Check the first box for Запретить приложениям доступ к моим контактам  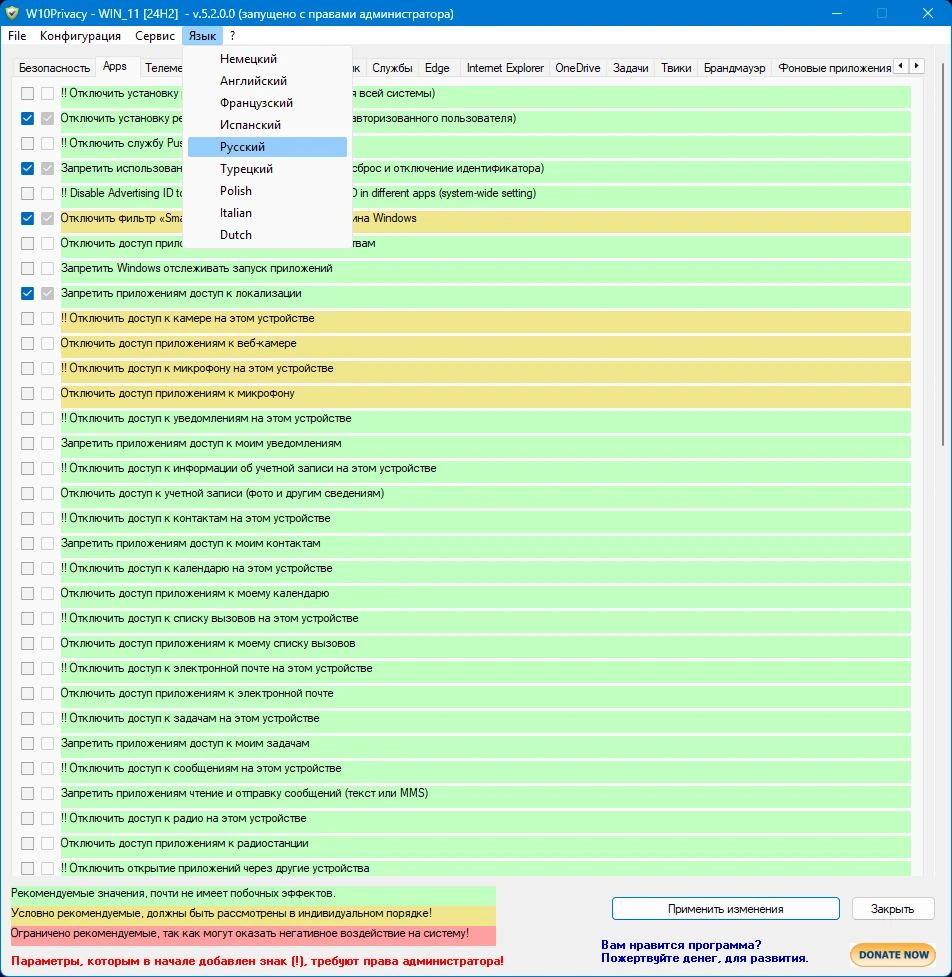pos(27,543)
